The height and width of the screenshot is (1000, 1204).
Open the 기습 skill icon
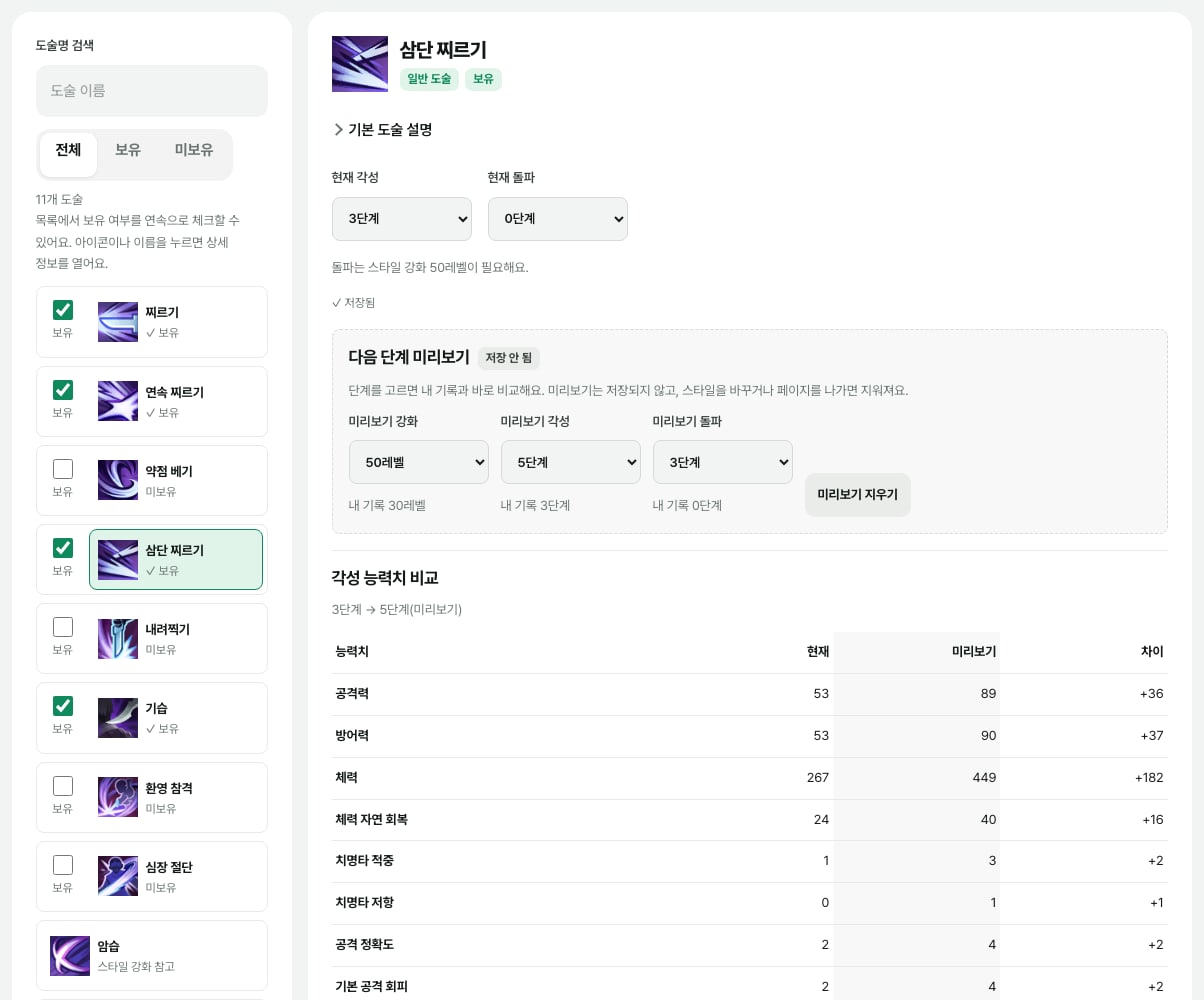tap(118, 718)
